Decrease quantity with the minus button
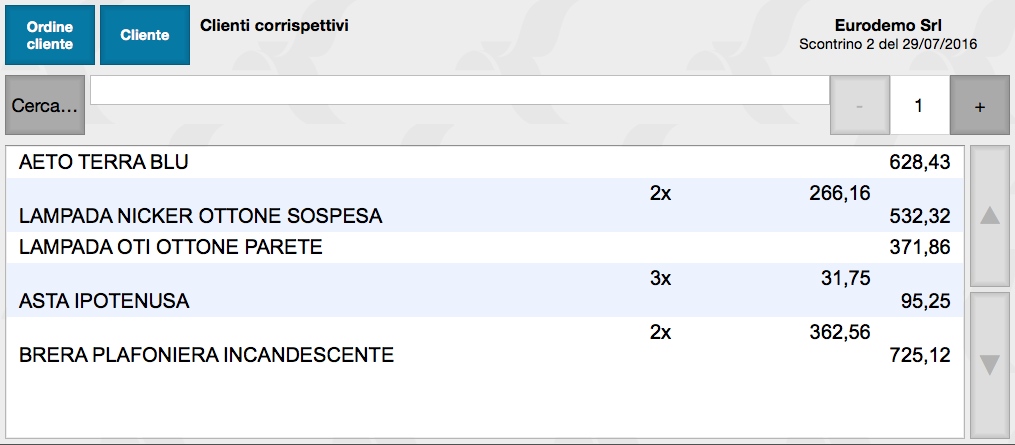The height and width of the screenshot is (445, 1015). pos(859,106)
